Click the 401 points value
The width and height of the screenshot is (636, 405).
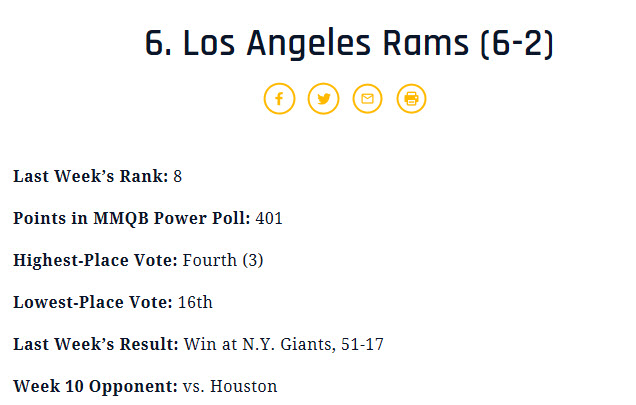269,218
